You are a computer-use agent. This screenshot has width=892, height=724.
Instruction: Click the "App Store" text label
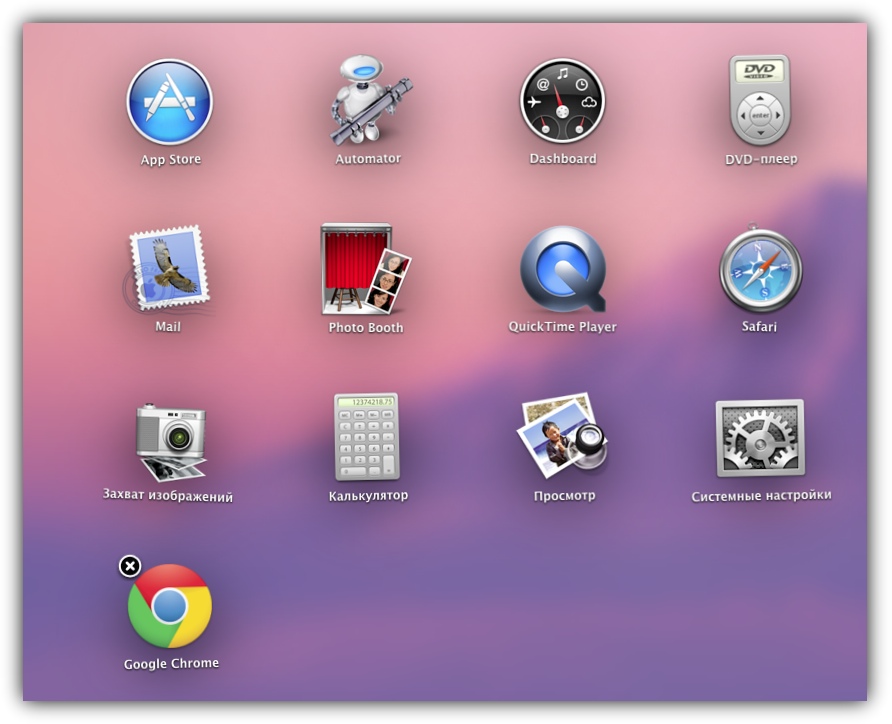(x=171, y=159)
